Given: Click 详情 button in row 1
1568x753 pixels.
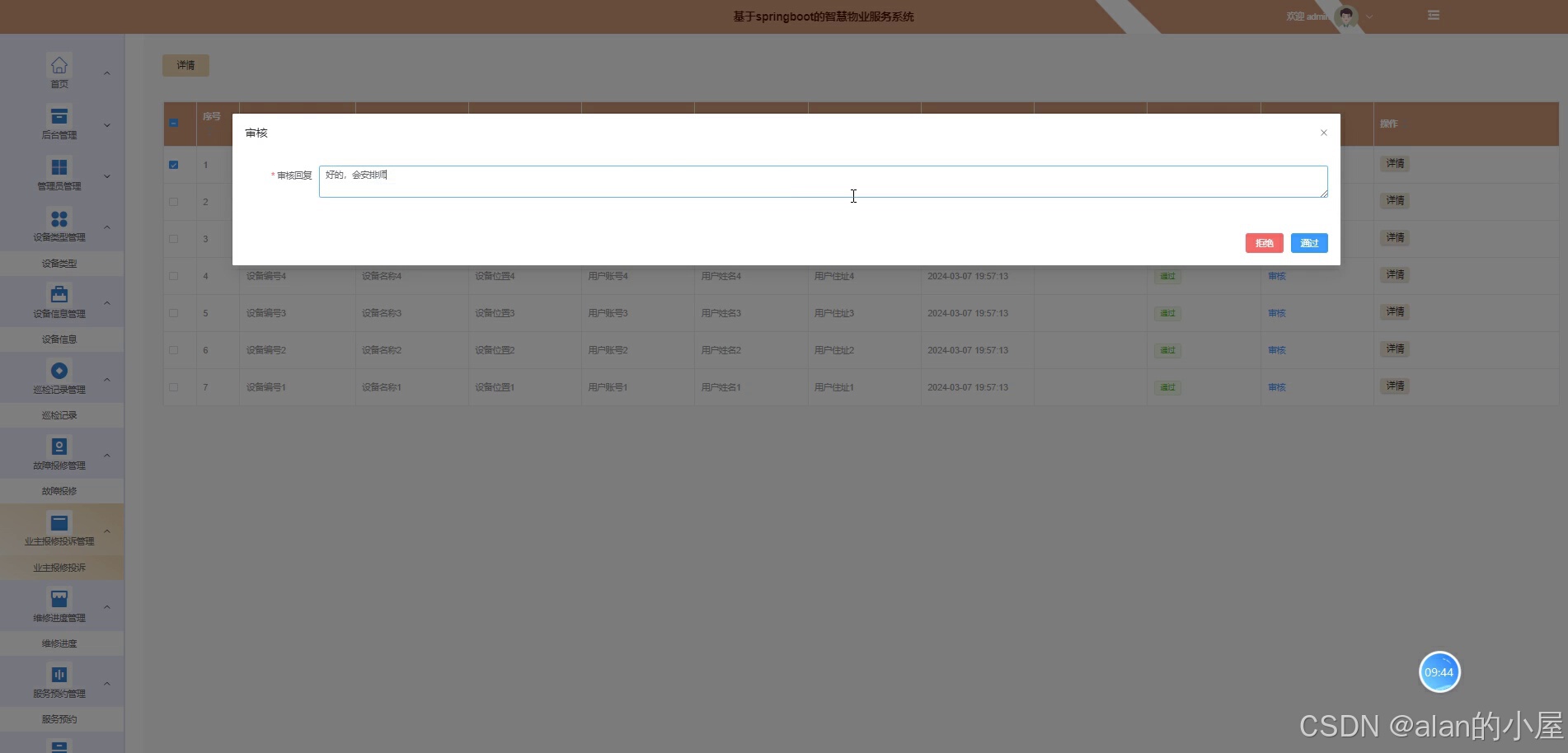Looking at the screenshot, I should pyautogui.click(x=1395, y=164).
